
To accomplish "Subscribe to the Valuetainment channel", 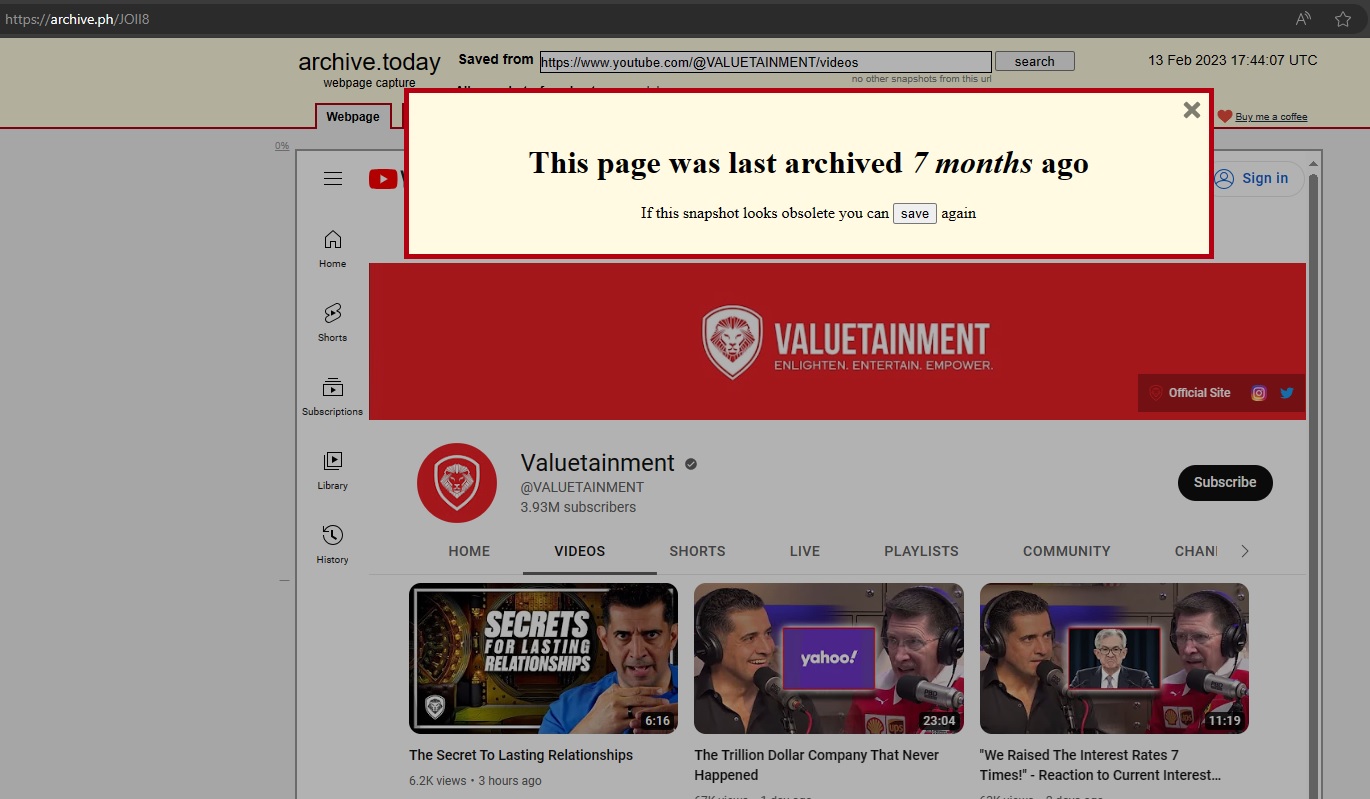I will [1224, 482].
